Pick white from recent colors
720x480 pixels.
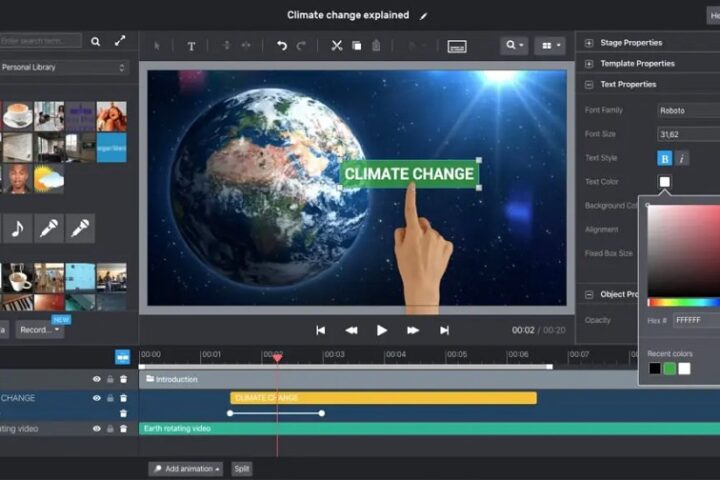(684, 368)
